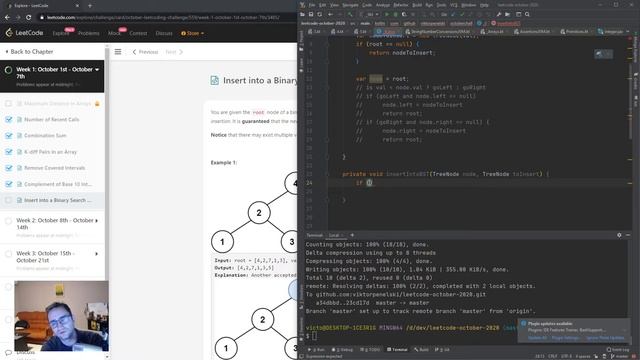Expand Week 3: October 15th - October 21st
This screenshot has height=360, width=640.
97,254
